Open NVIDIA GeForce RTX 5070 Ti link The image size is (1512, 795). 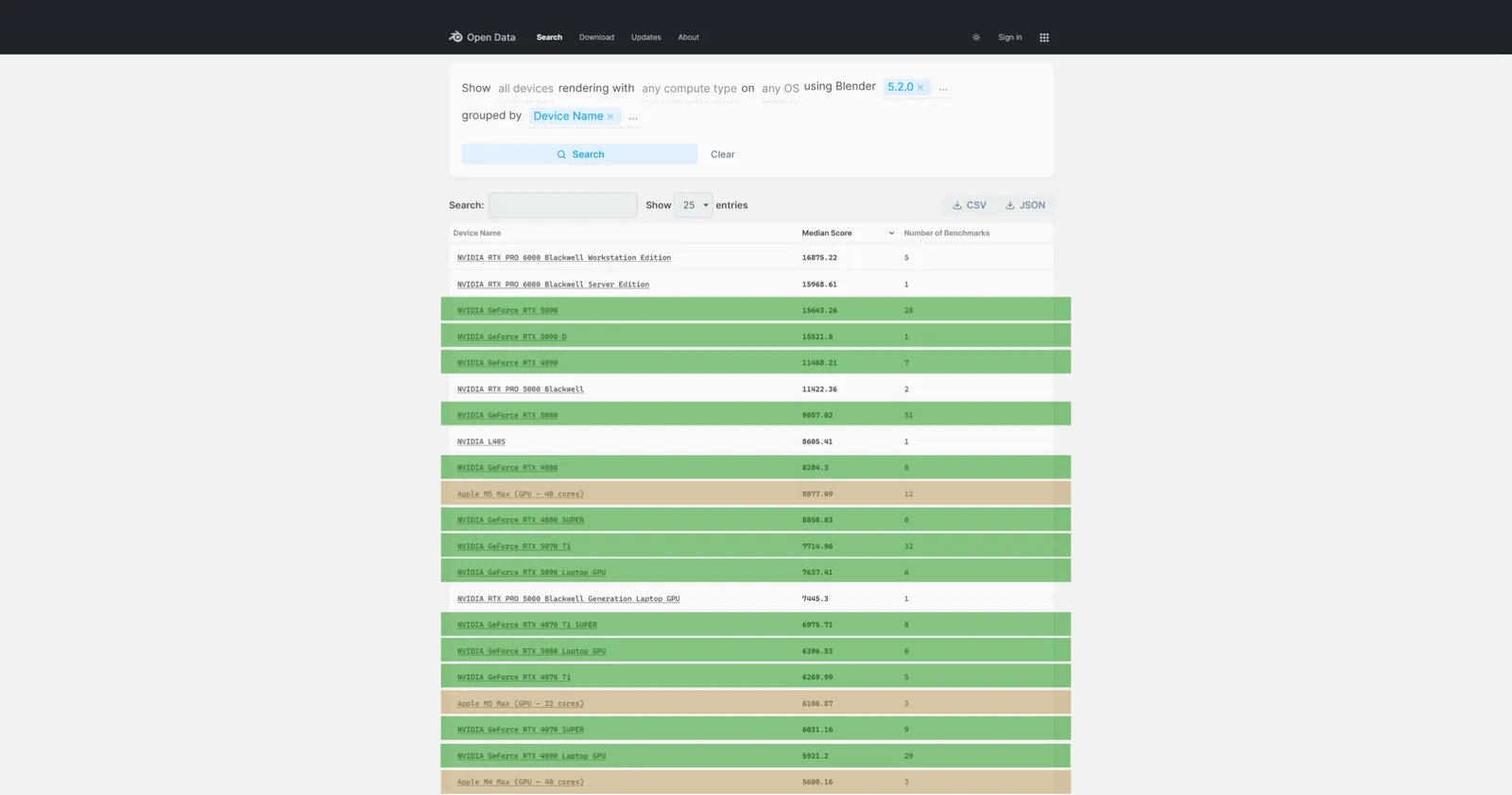[x=514, y=547]
